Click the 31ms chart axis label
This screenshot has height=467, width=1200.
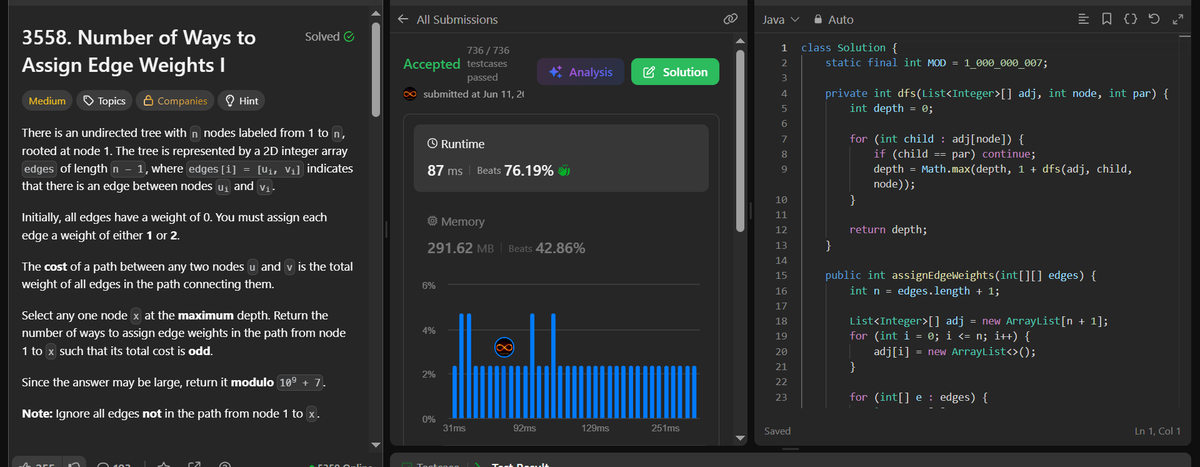pos(453,428)
